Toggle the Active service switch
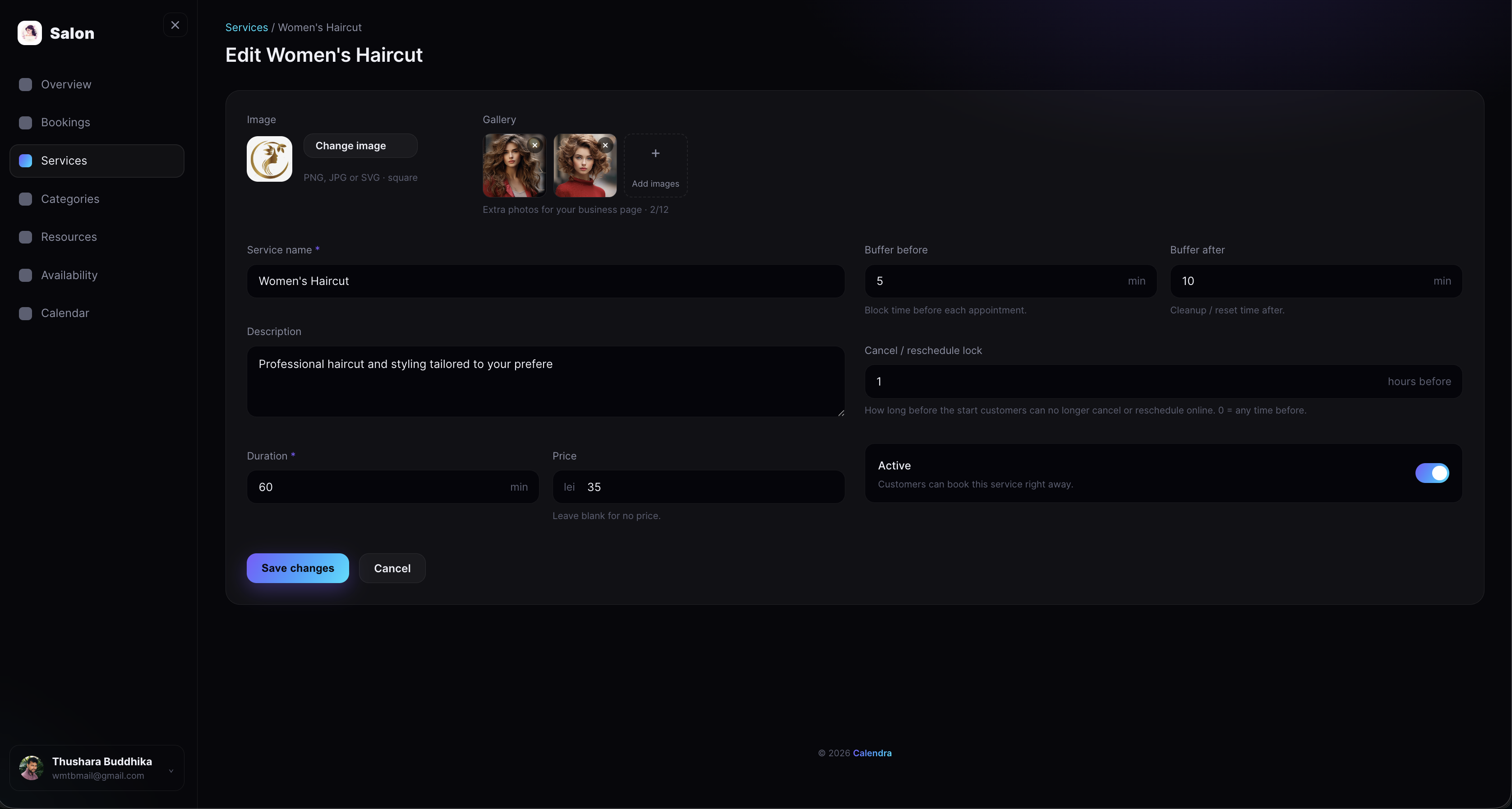 pos(1432,473)
